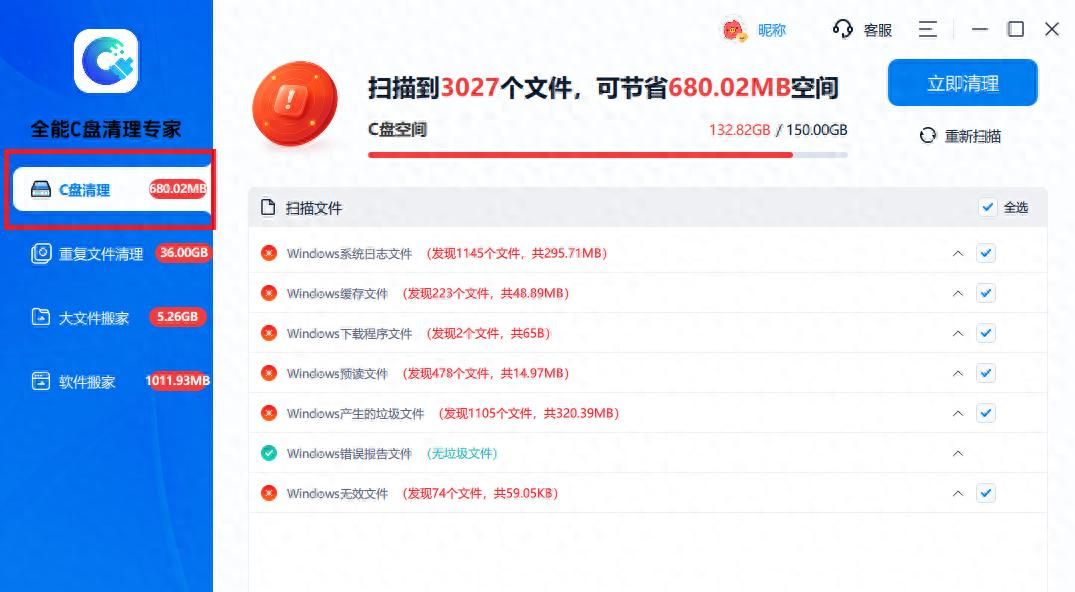Screen dimensions: 1075x592
Task: Click red status icon for Windows产生的垃圾文件
Action: click(269, 413)
